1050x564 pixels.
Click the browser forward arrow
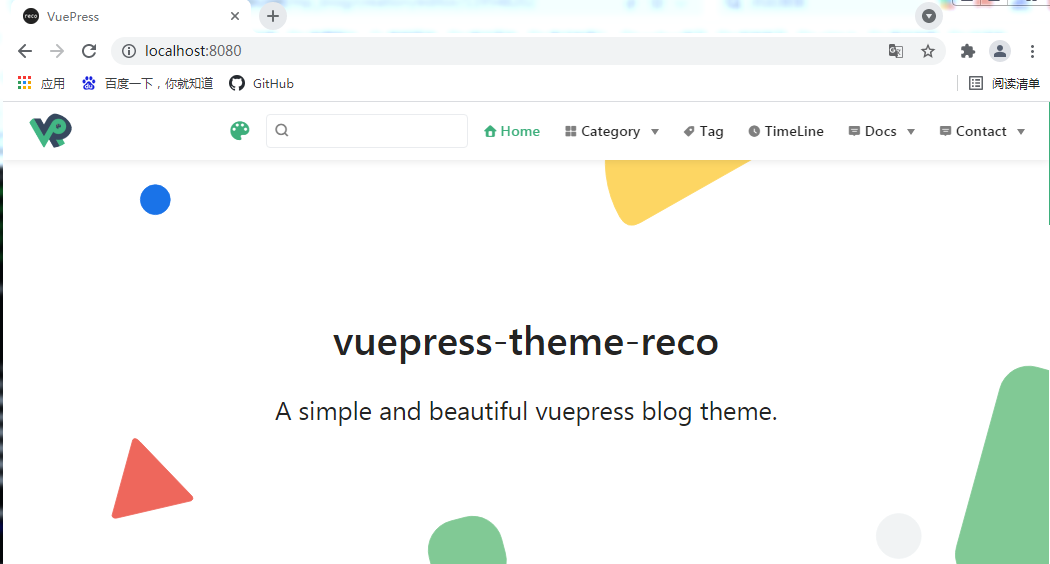coord(57,51)
